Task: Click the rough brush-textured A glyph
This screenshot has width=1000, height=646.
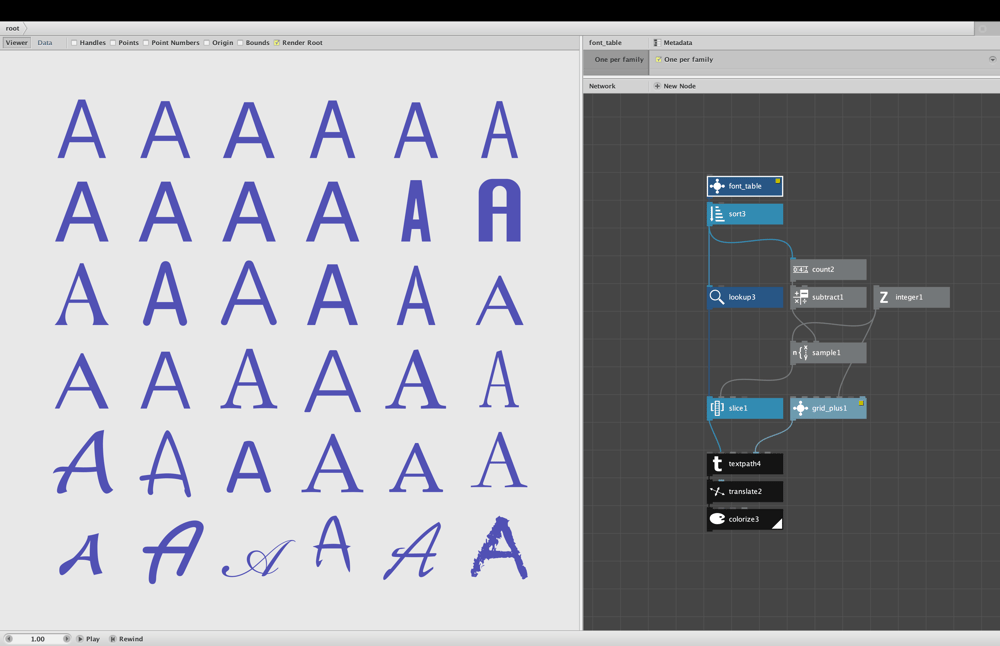Action: [x=499, y=548]
